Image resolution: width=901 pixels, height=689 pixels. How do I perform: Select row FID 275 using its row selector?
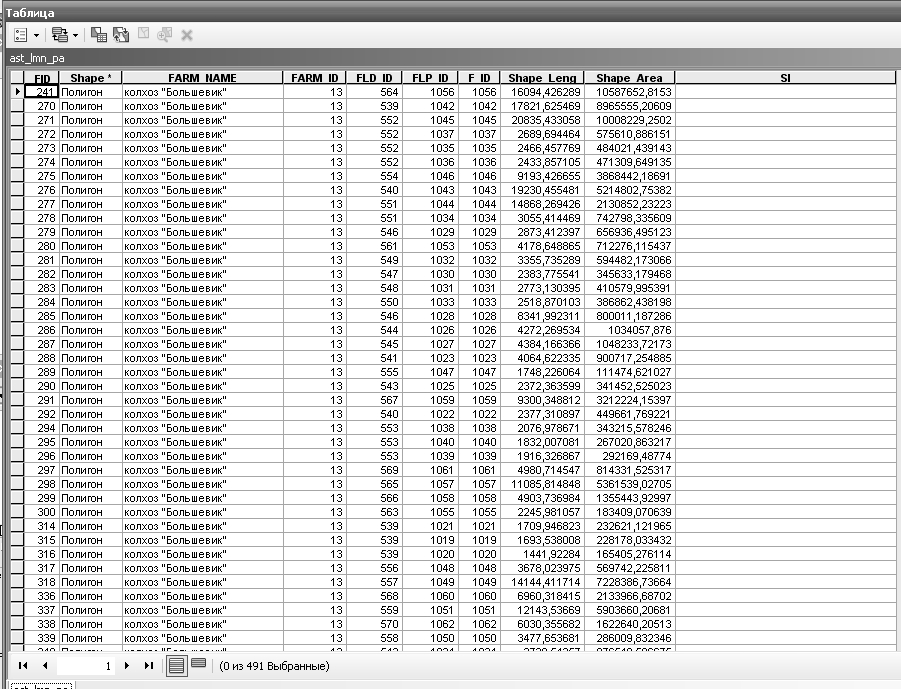[17, 176]
